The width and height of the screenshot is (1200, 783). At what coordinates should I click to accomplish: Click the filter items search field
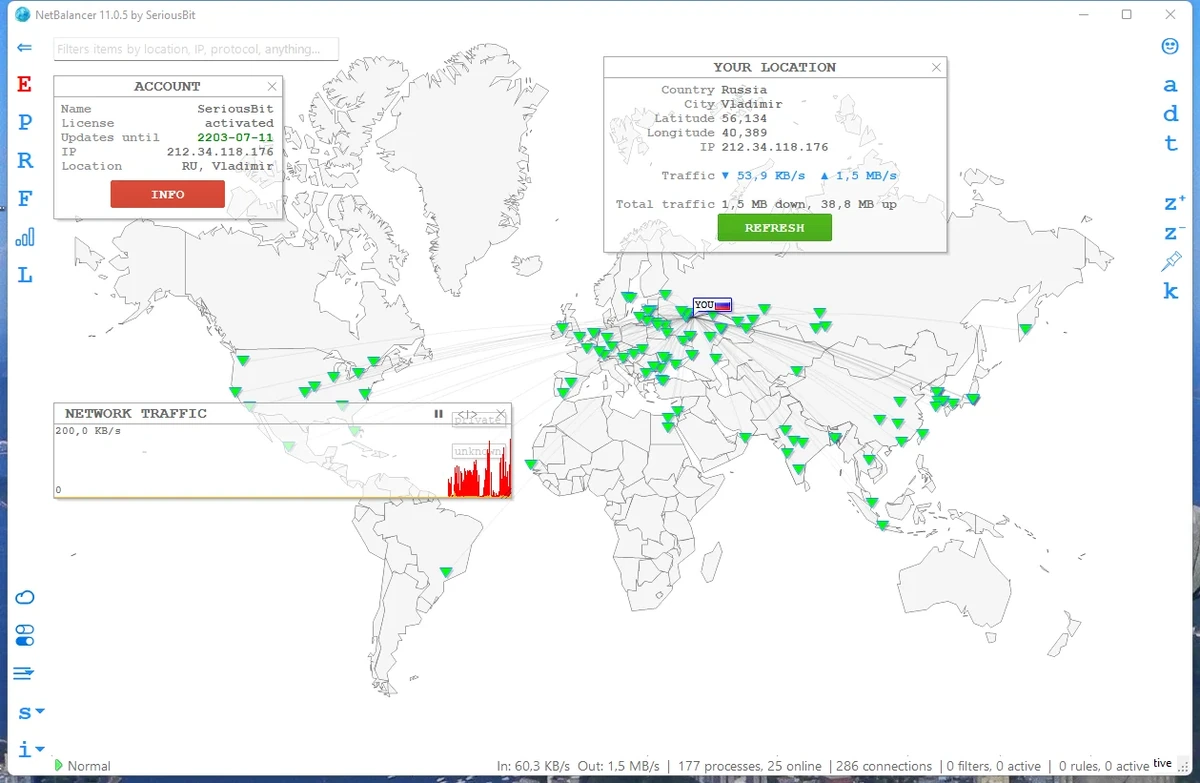point(197,49)
